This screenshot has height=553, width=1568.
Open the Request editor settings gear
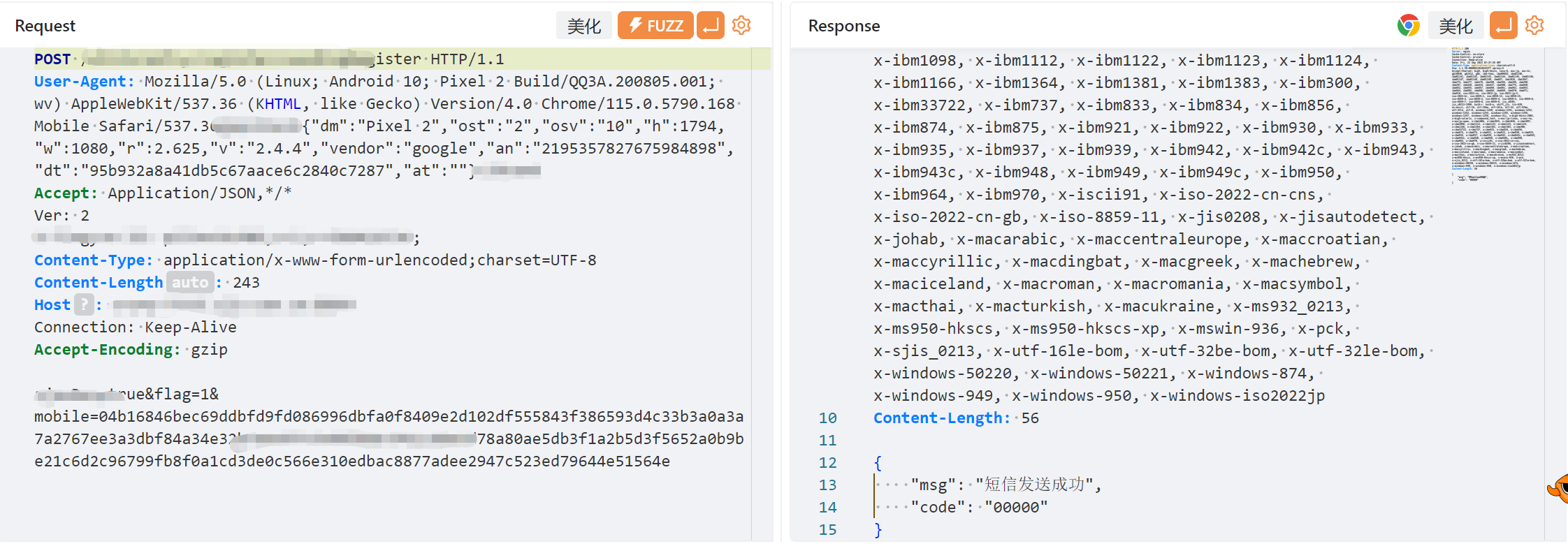click(741, 26)
